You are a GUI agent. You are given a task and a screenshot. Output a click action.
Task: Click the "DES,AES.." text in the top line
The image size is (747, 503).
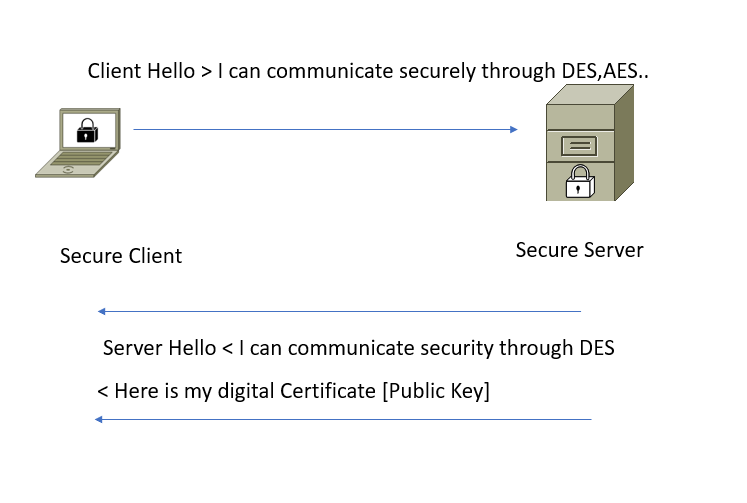point(605,71)
